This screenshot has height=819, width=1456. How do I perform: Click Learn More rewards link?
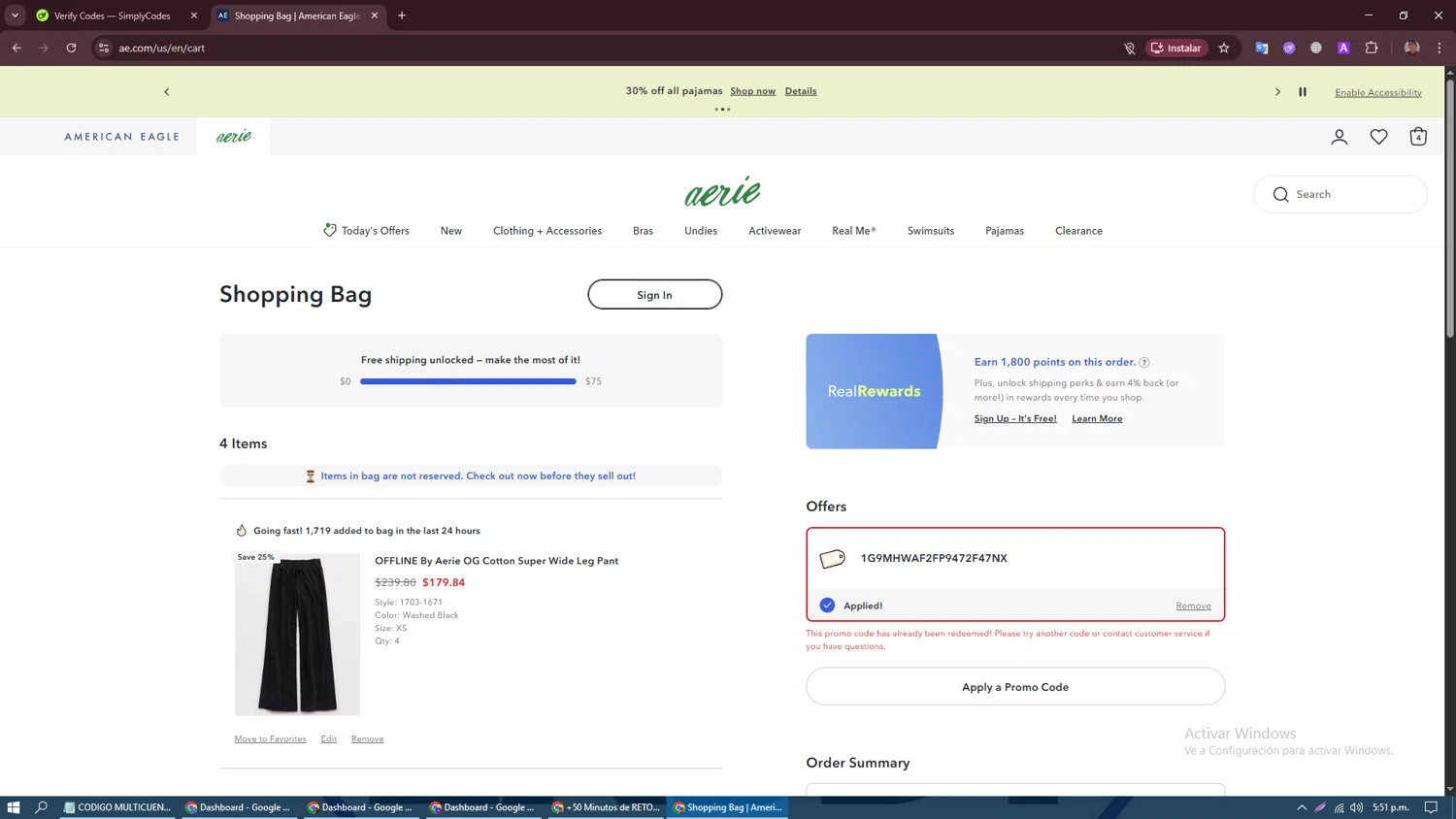click(1097, 419)
